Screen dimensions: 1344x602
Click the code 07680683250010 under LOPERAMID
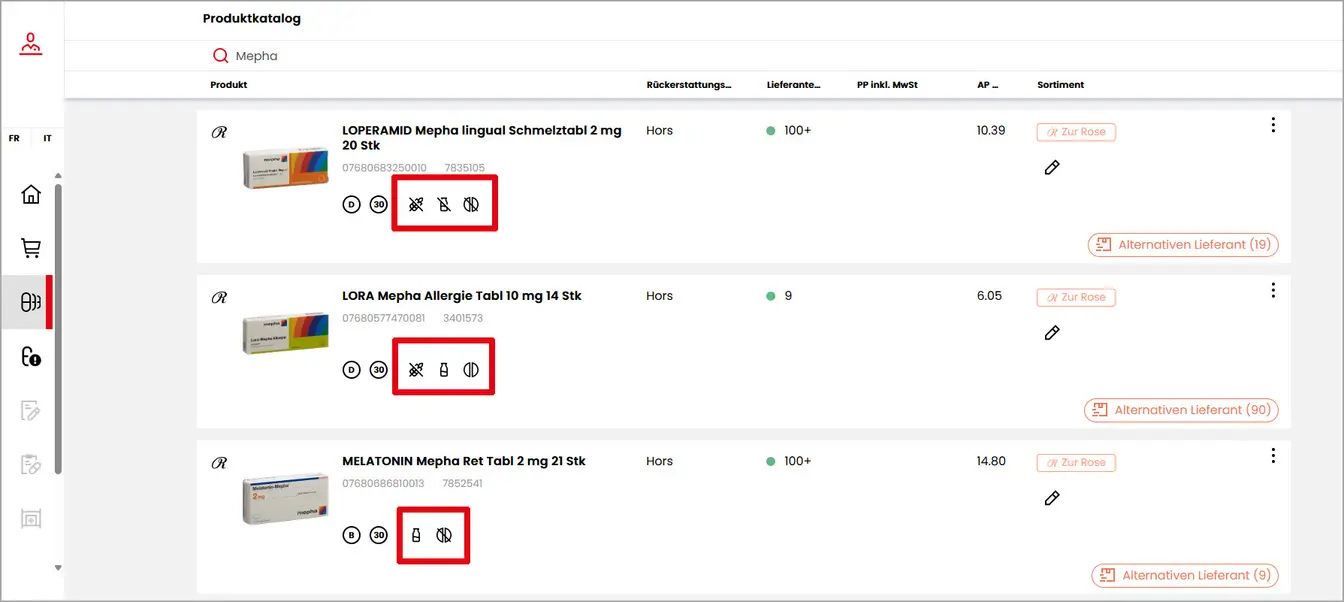384,168
